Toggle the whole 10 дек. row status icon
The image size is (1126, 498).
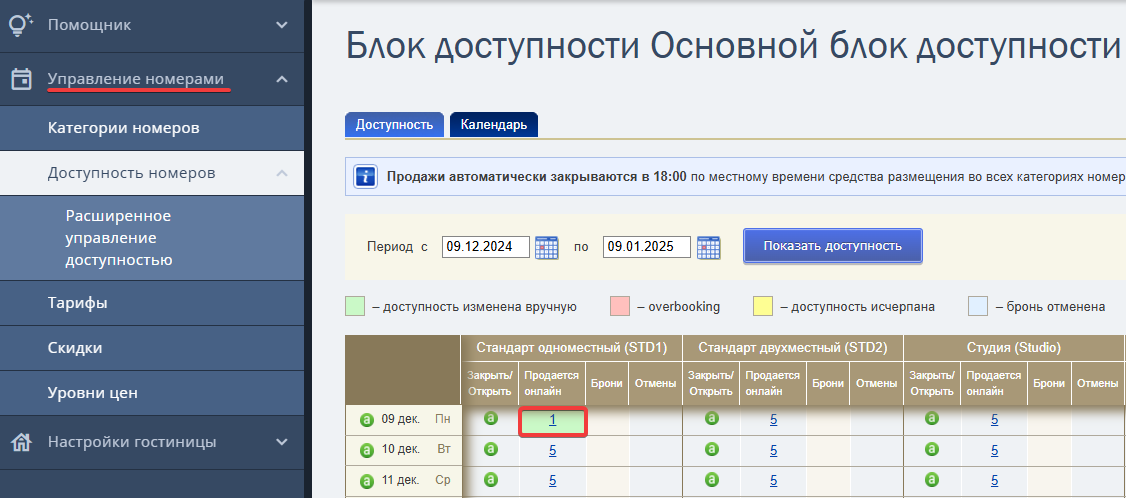point(367,451)
